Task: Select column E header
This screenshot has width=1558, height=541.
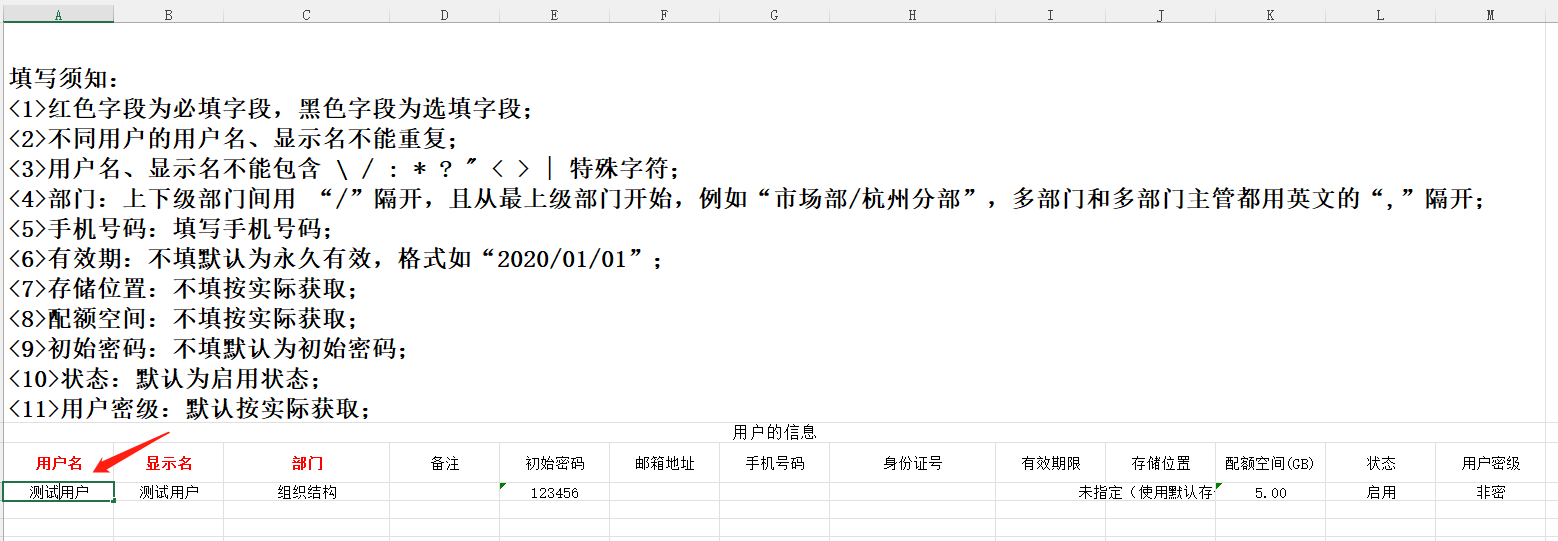Action: (x=554, y=14)
